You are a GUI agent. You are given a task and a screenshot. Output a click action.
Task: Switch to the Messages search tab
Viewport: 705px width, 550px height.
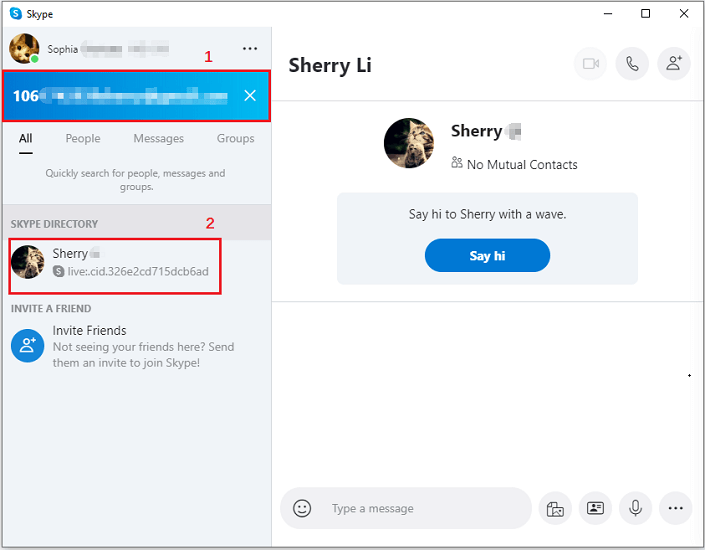(x=159, y=139)
